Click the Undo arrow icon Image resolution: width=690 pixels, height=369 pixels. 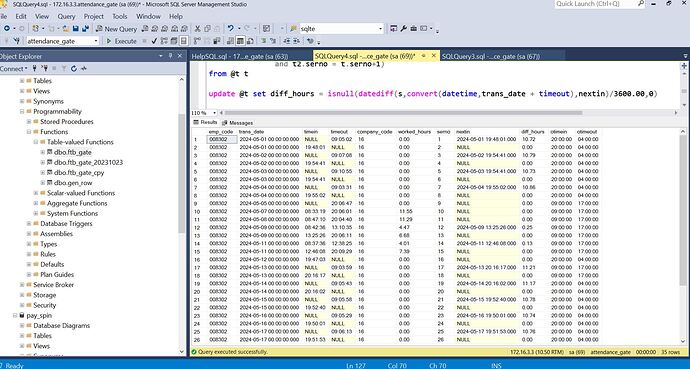point(230,29)
